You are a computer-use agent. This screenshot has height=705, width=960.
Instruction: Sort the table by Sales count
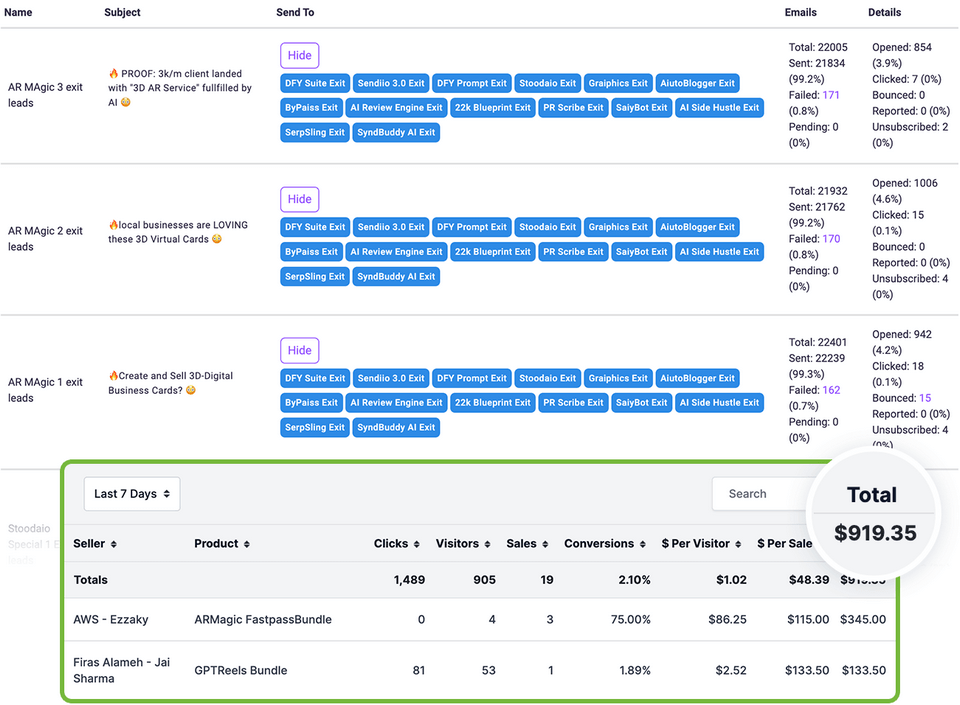(526, 543)
